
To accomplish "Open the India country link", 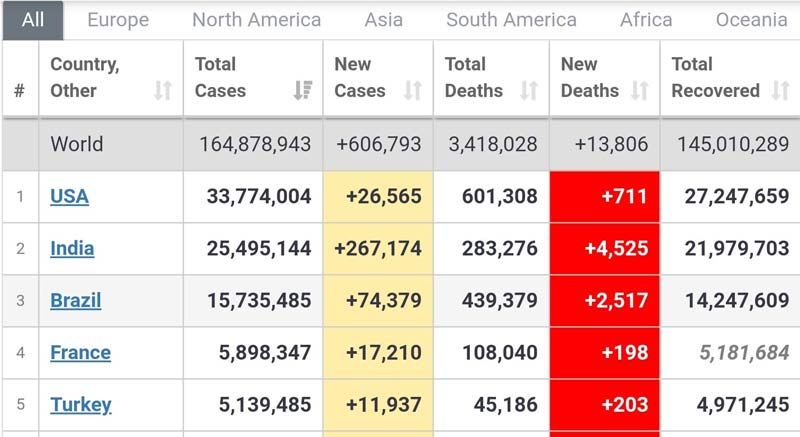I will 72,248.
